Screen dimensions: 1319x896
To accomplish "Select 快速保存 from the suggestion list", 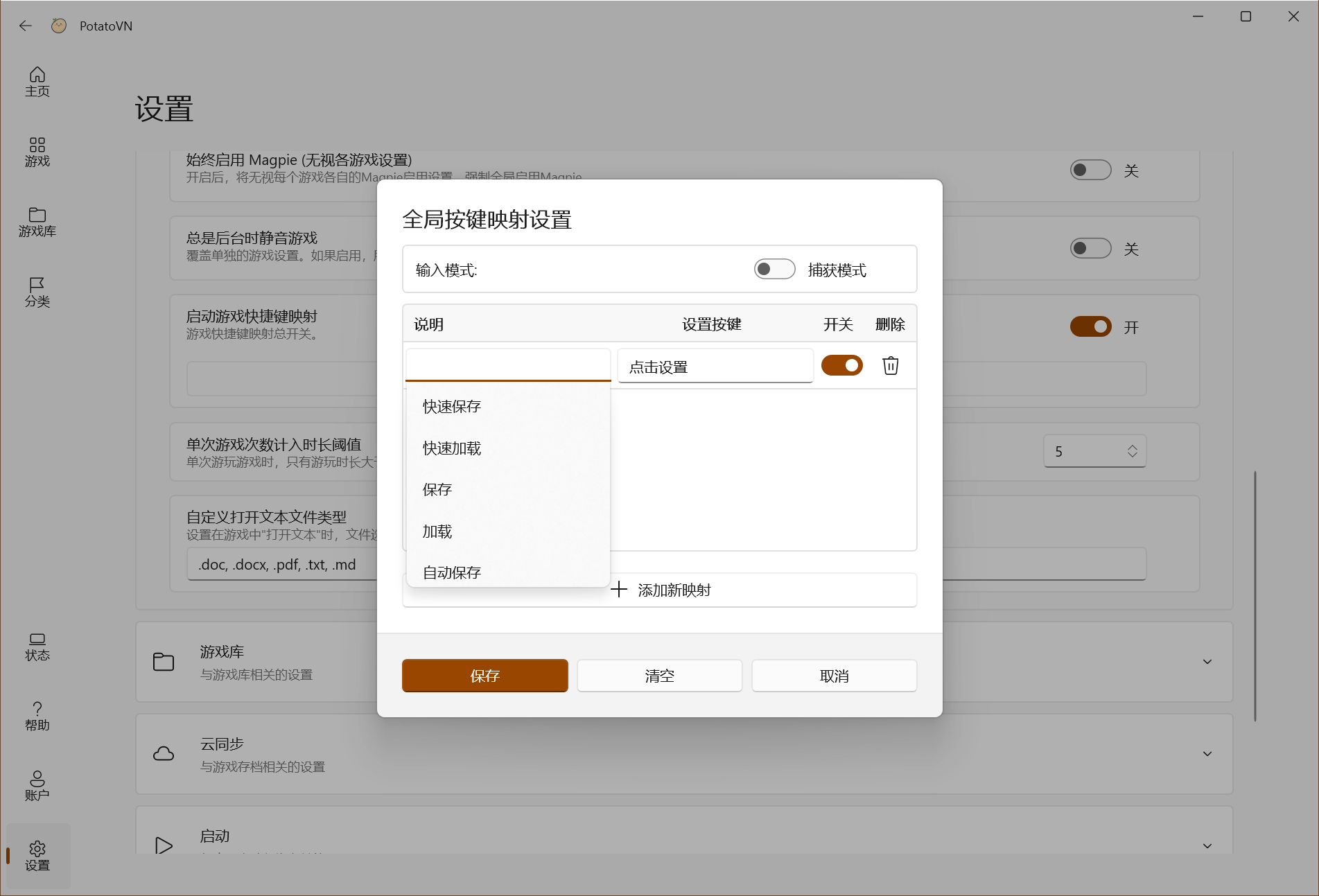I will (452, 406).
